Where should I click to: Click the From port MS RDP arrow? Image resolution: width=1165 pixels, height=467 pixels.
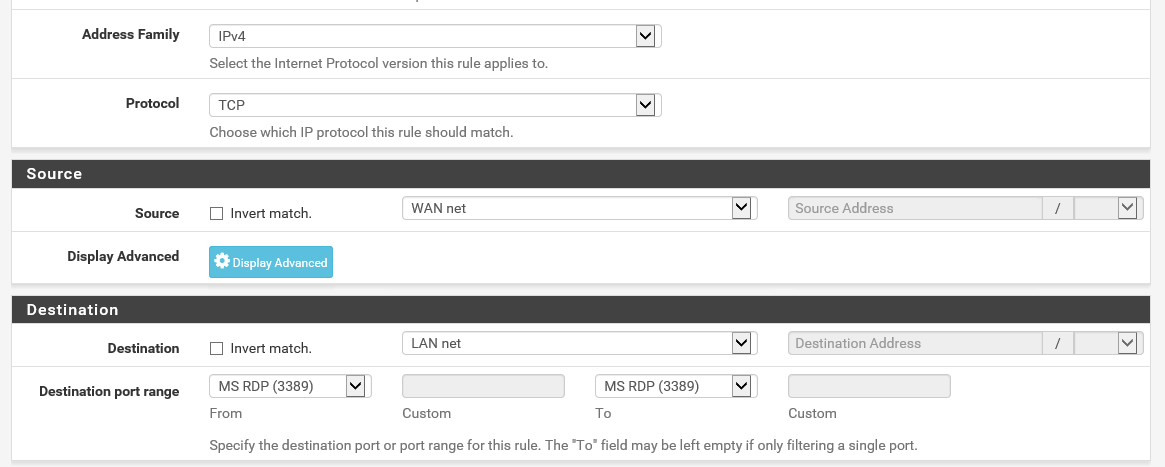pyautogui.click(x=355, y=386)
